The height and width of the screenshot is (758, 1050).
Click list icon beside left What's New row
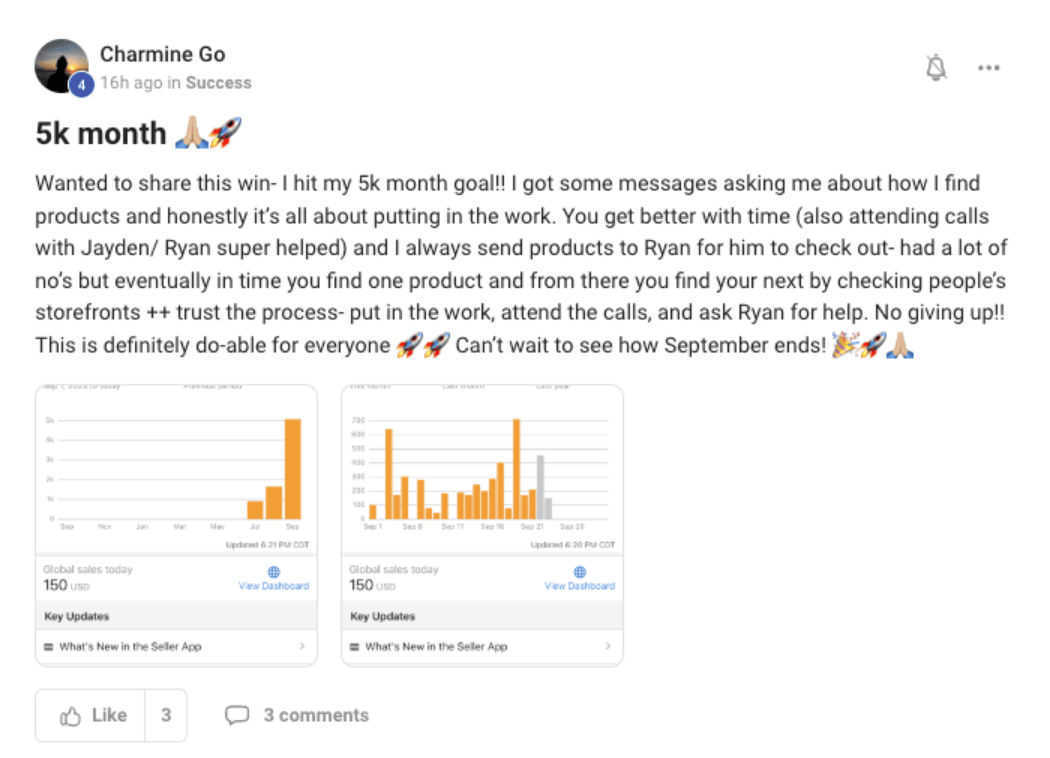49,647
